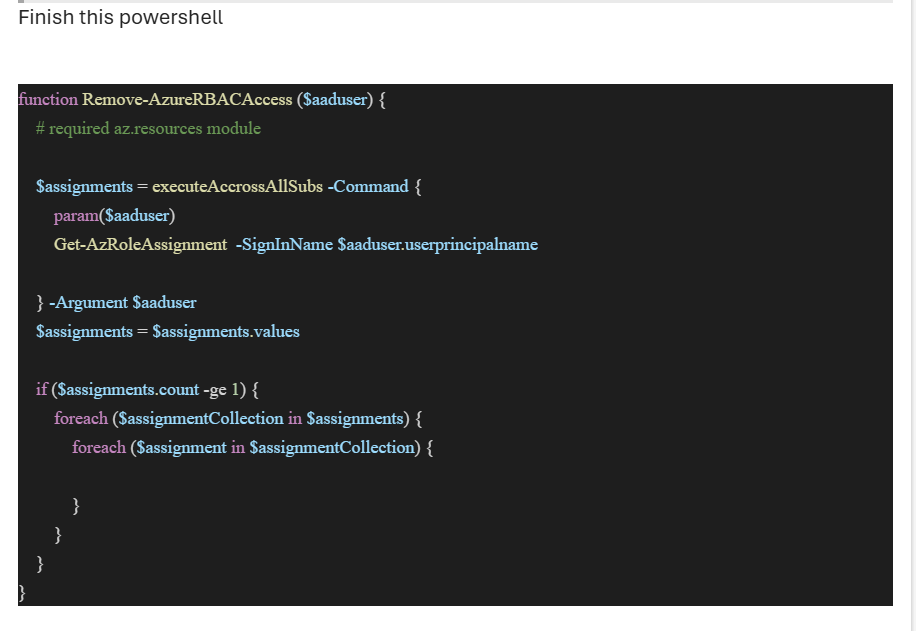Click the $assignments.values expression
Image resolution: width=916 pixels, height=631 pixels.
tap(225, 331)
